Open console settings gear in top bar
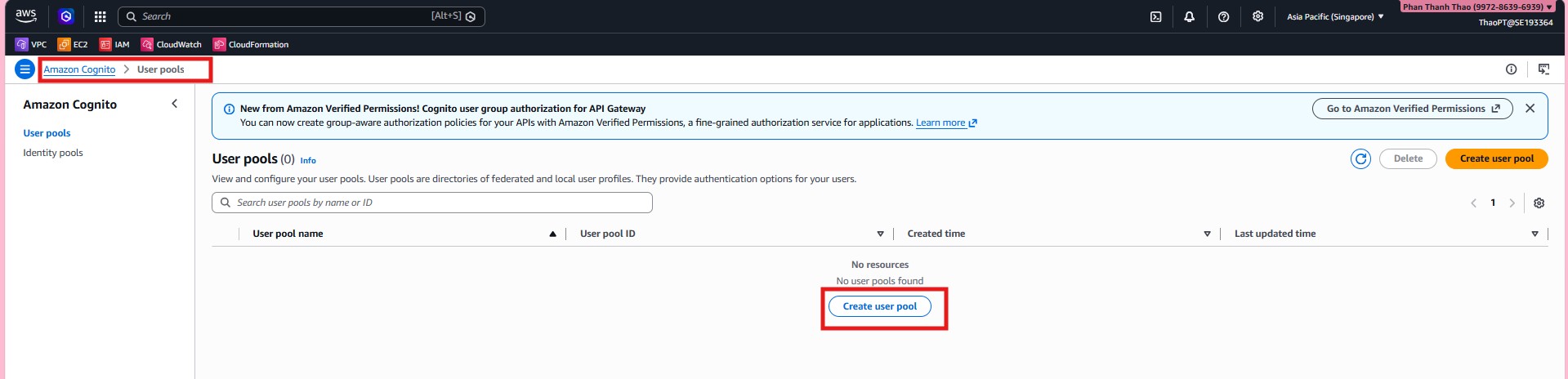Image resolution: width=1568 pixels, height=379 pixels. (x=1258, y=16)
